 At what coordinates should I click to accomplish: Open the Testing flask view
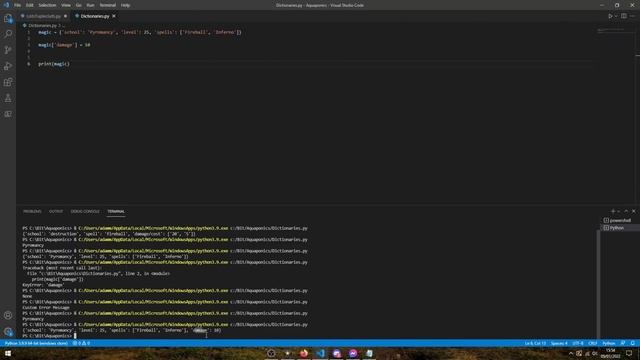click(8, 98)
